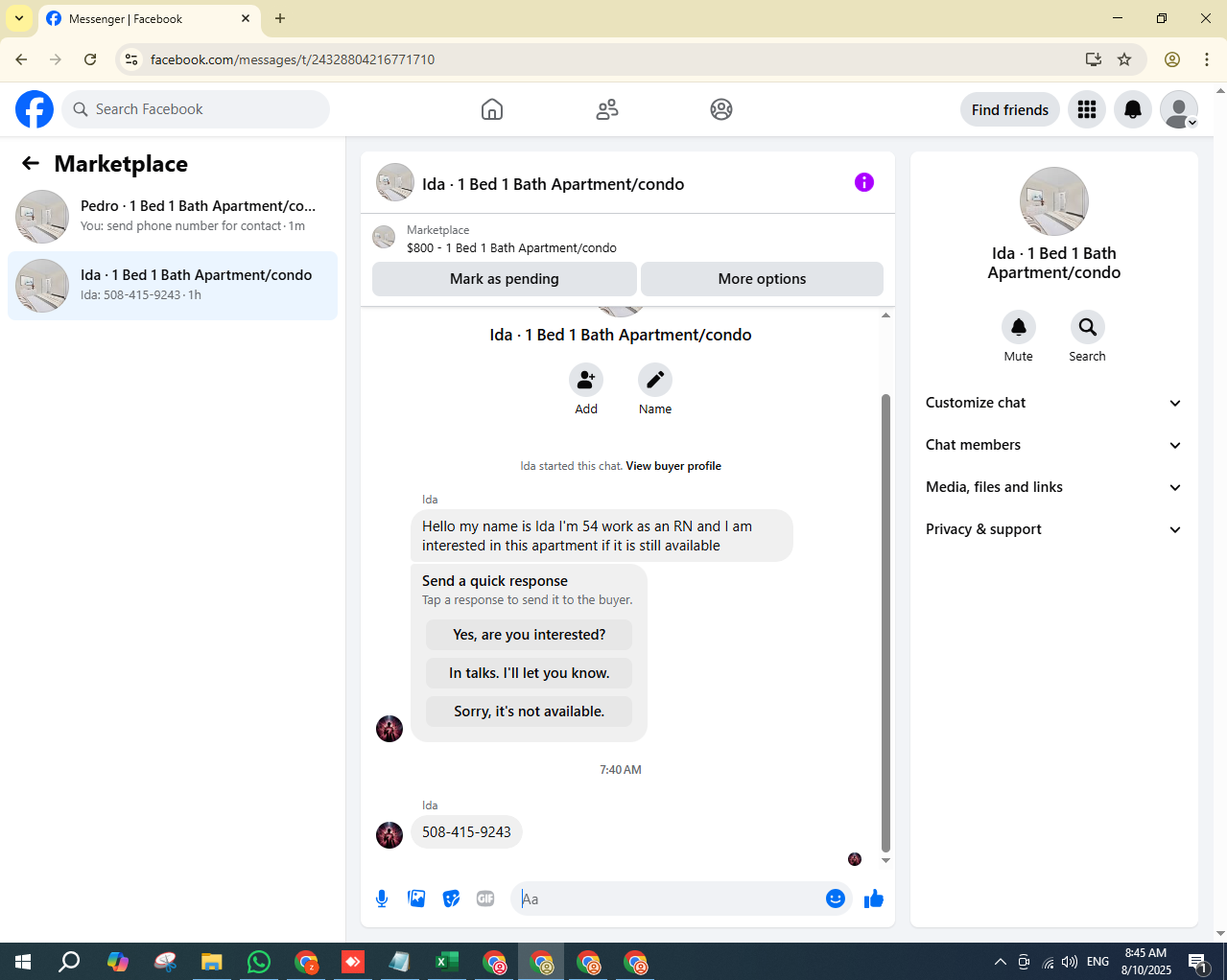Record a voice clip with microphone icon

(382, 898)
